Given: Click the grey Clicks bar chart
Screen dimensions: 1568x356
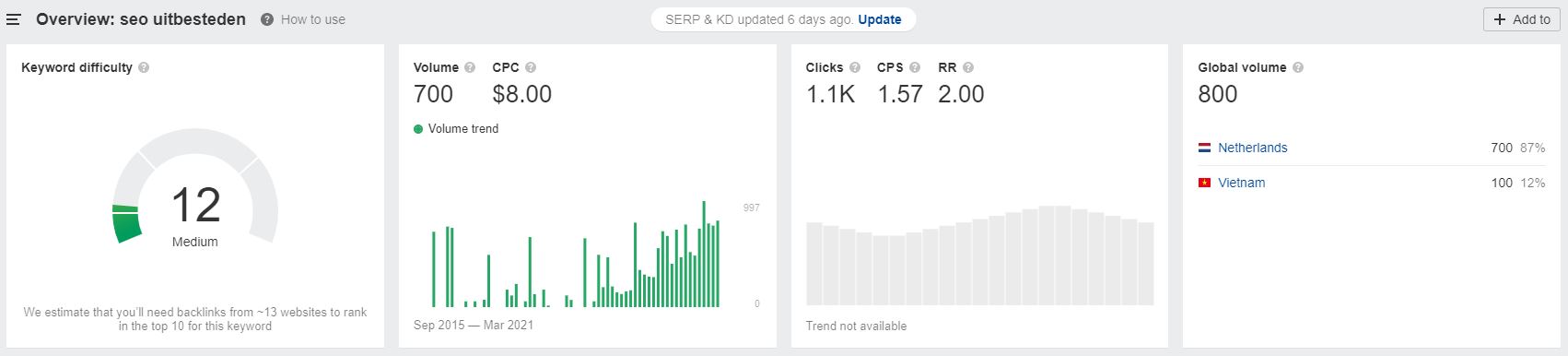Looking at the screenshot, I should tap(980, 255).
